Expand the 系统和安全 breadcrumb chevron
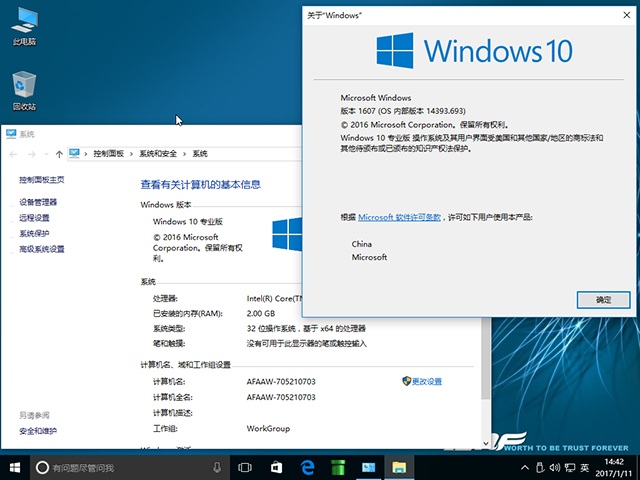The image size is (640, 480). click(x=185, y=153)
